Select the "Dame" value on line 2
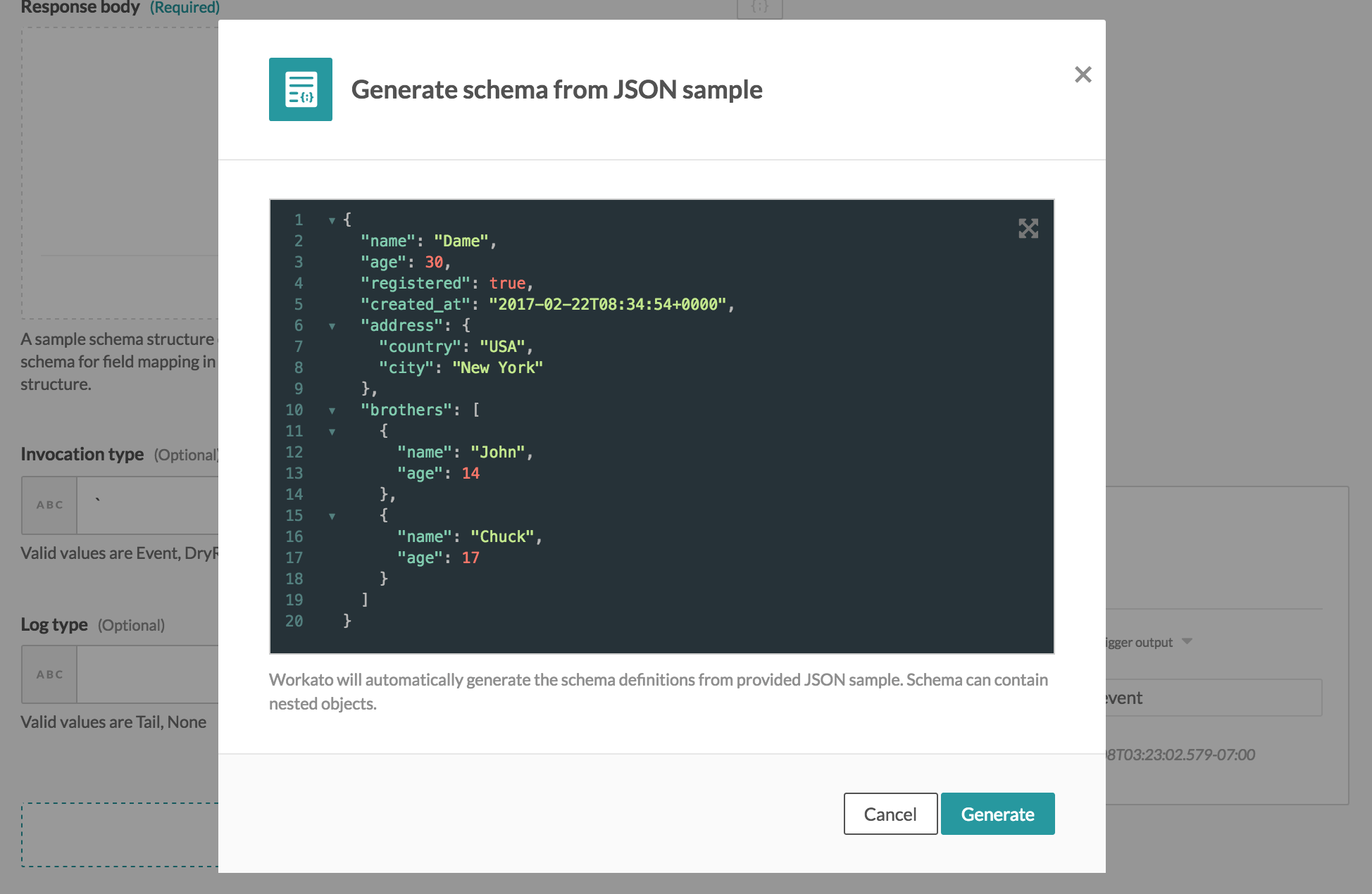The height and width of the screenshot is (894, 1372). click(x=461, y=240)
